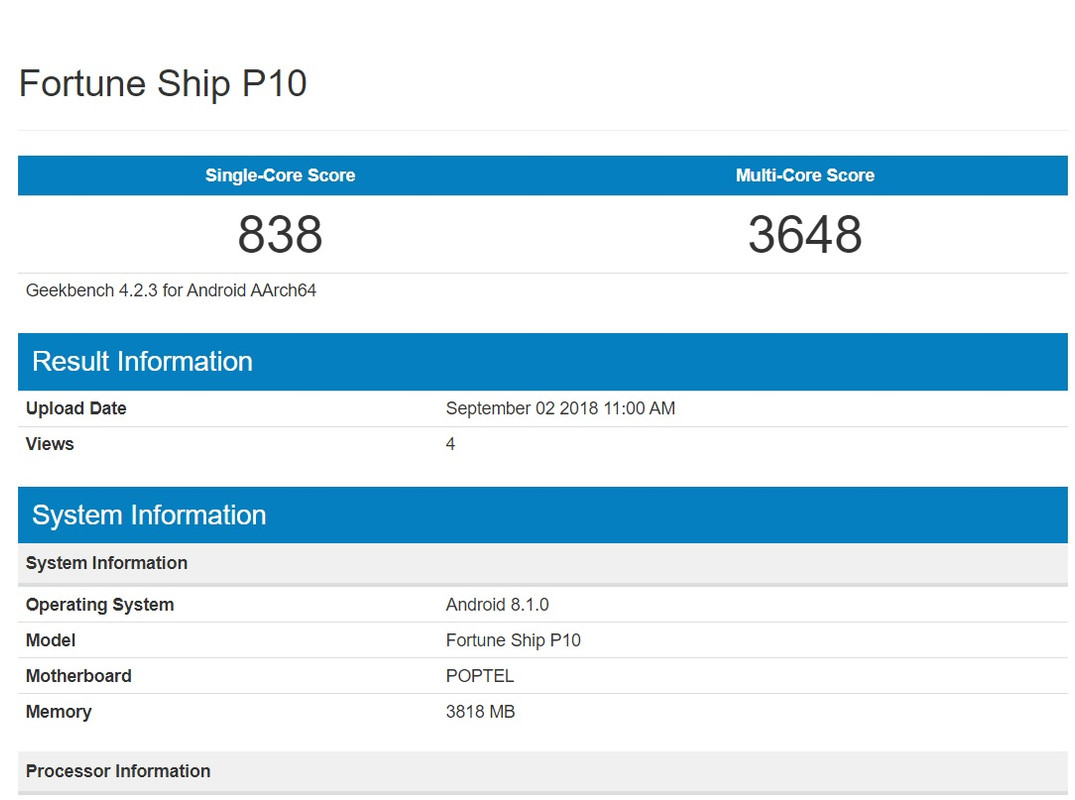Click the Fortune Ship P10 page title
Screen dimensions: 1075x800
[x=163, y=84]
